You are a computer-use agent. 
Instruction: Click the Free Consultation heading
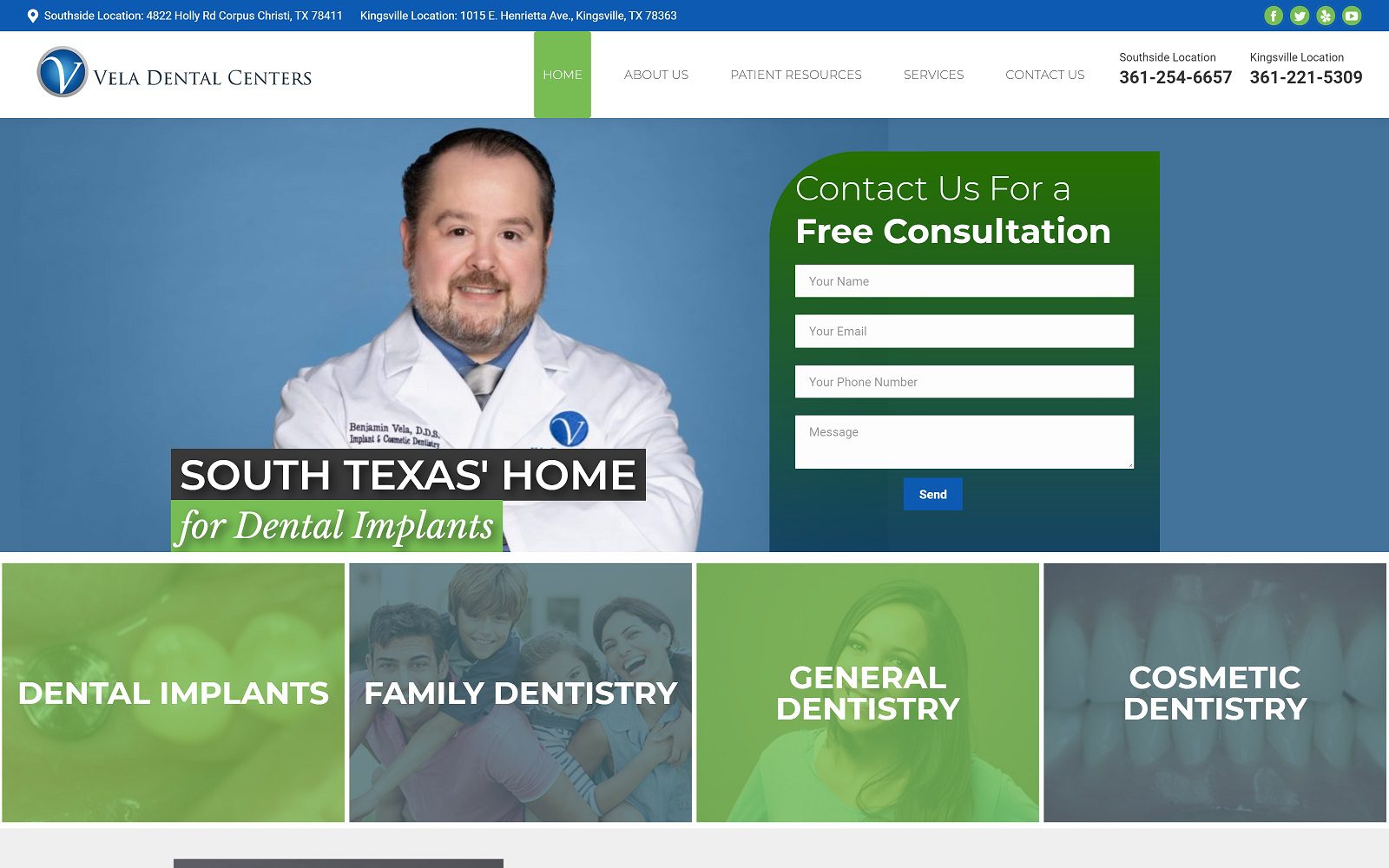953,231
